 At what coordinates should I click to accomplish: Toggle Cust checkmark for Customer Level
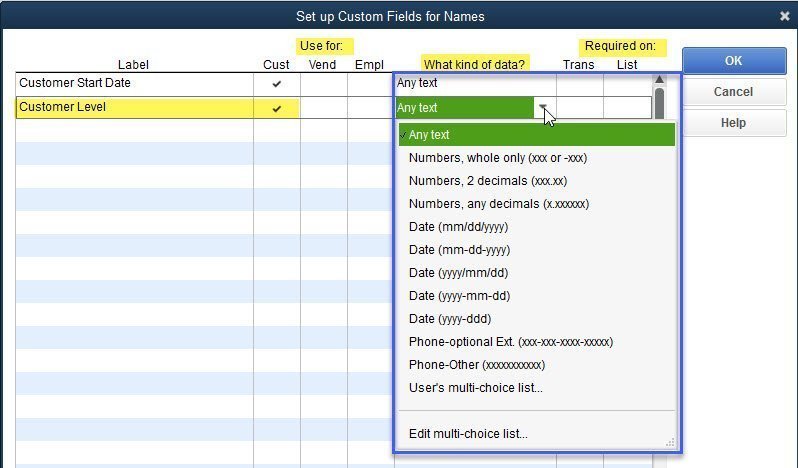[x=276, y=108]
